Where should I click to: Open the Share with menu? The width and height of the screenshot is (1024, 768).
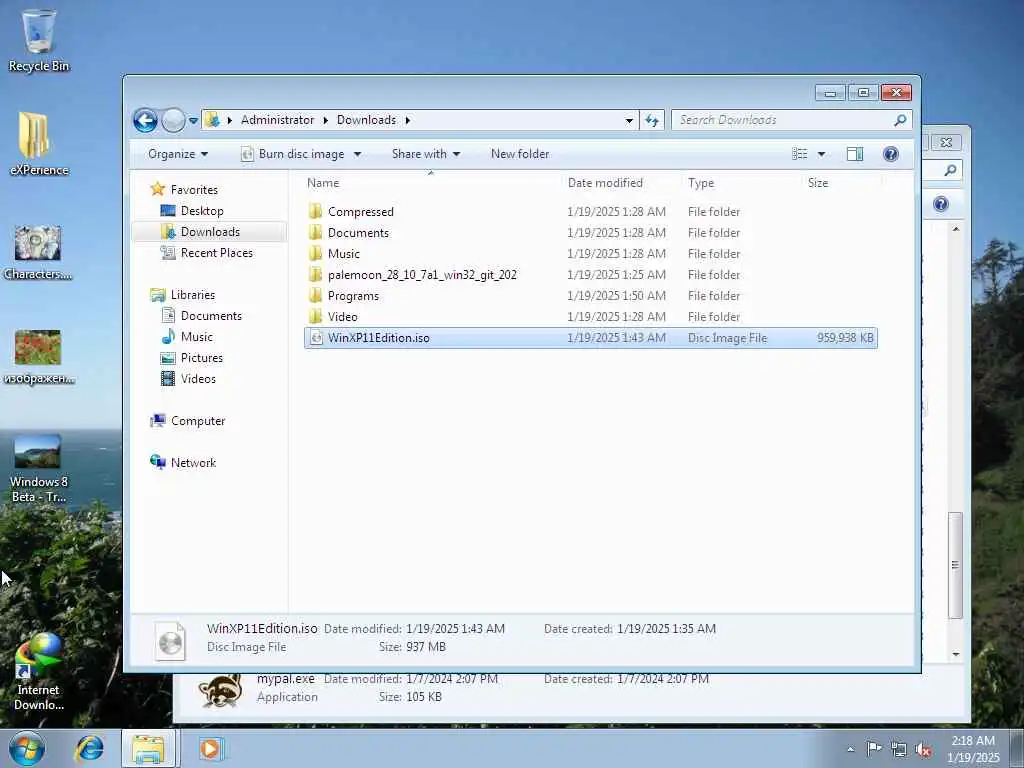(426, 154)
